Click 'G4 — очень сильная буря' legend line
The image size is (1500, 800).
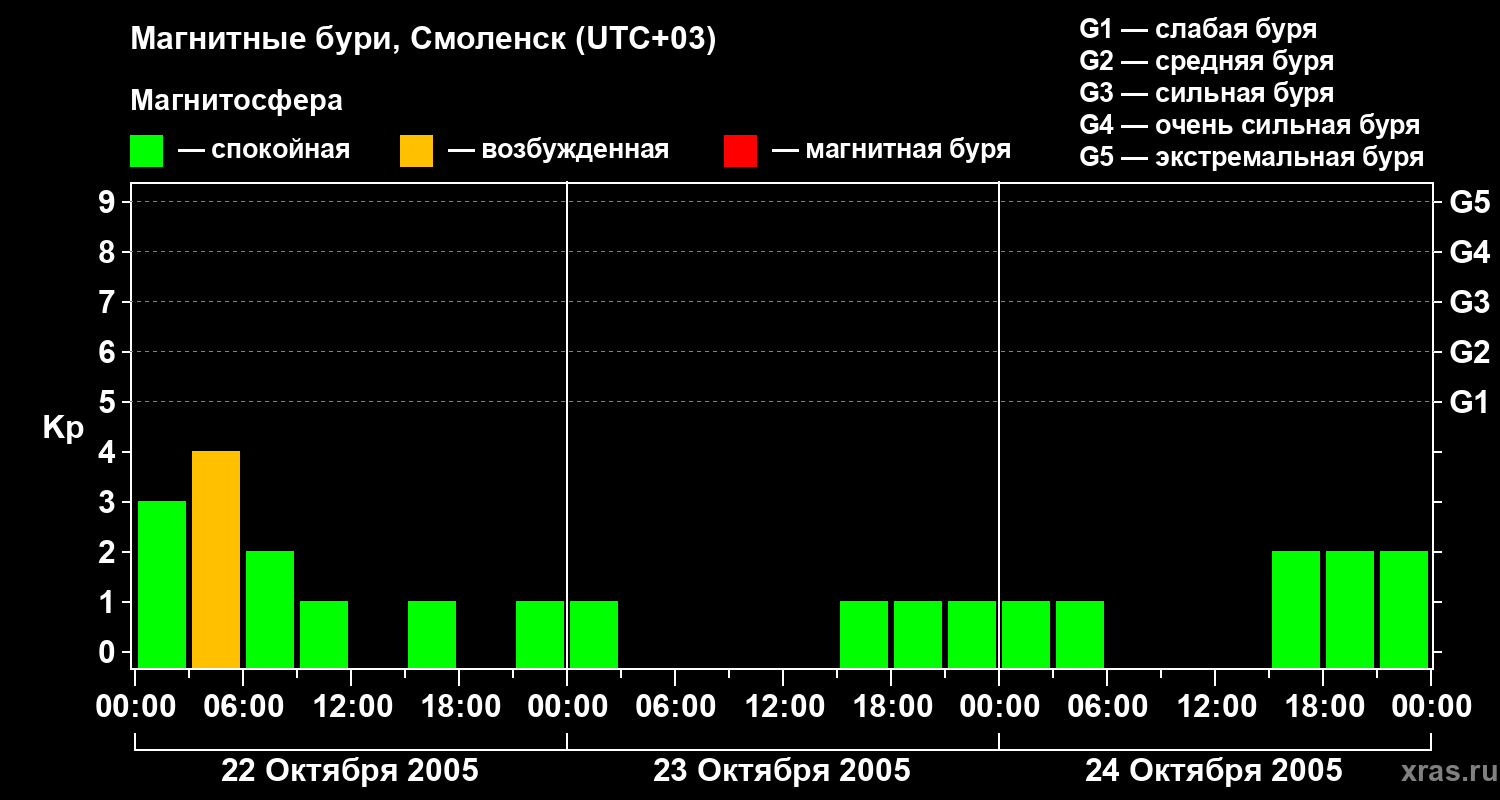coord(1250,125)
